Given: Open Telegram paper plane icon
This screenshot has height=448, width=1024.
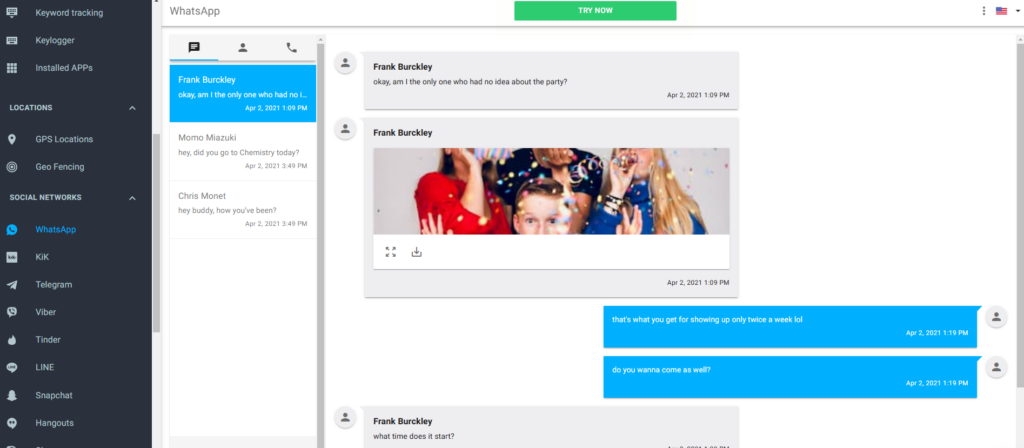Looking at the screenshot, I should [x=12, y=285].
